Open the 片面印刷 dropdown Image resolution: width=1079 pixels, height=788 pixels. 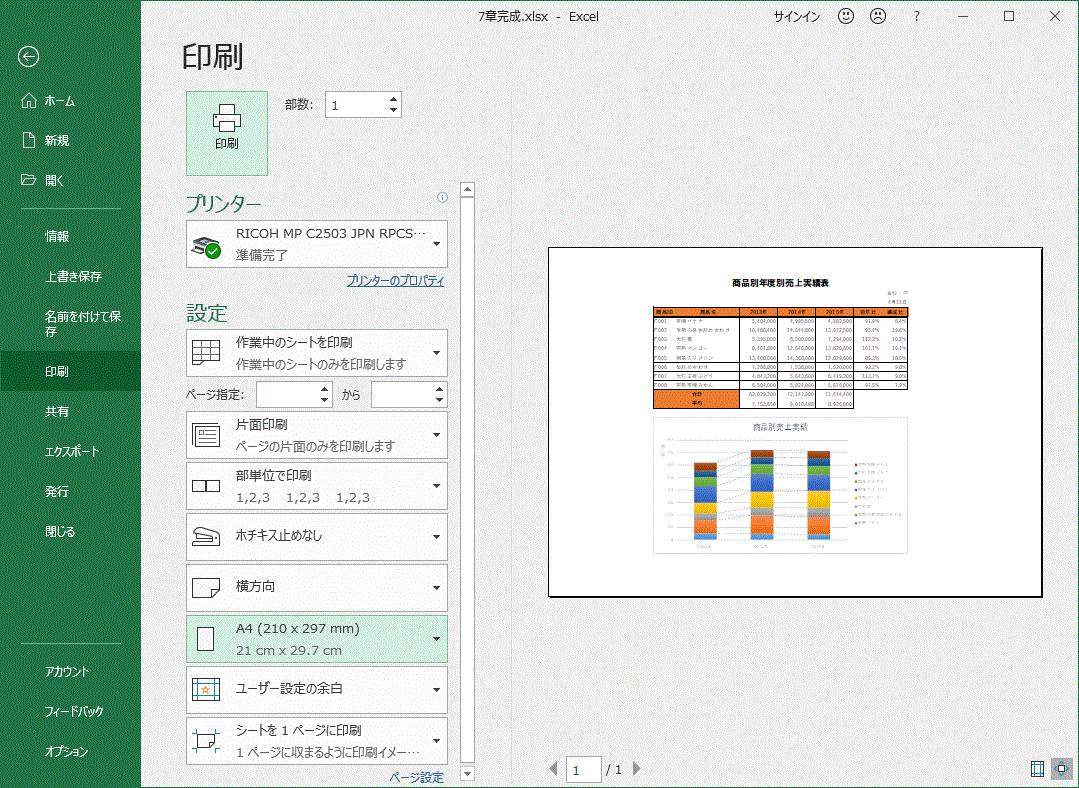click(x=317, y=435)
